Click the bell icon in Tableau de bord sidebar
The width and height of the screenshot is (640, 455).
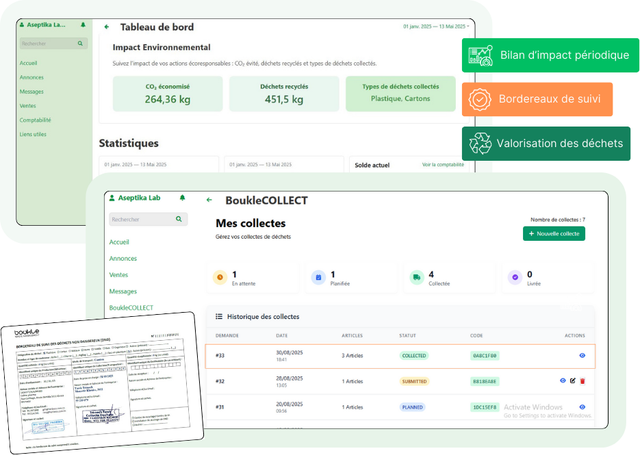point(83,25)
